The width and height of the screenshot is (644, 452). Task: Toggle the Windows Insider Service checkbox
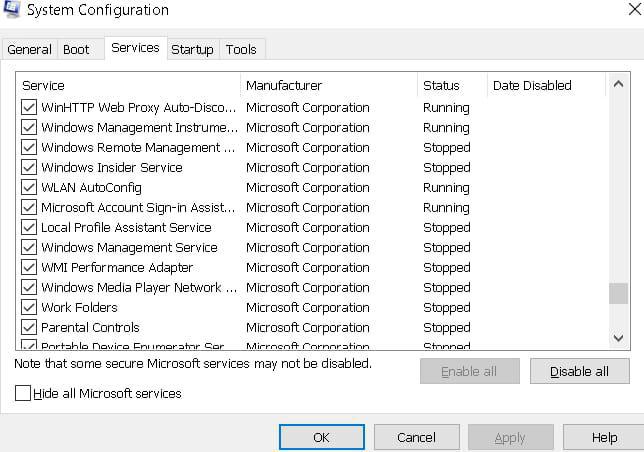pos(29,168)
